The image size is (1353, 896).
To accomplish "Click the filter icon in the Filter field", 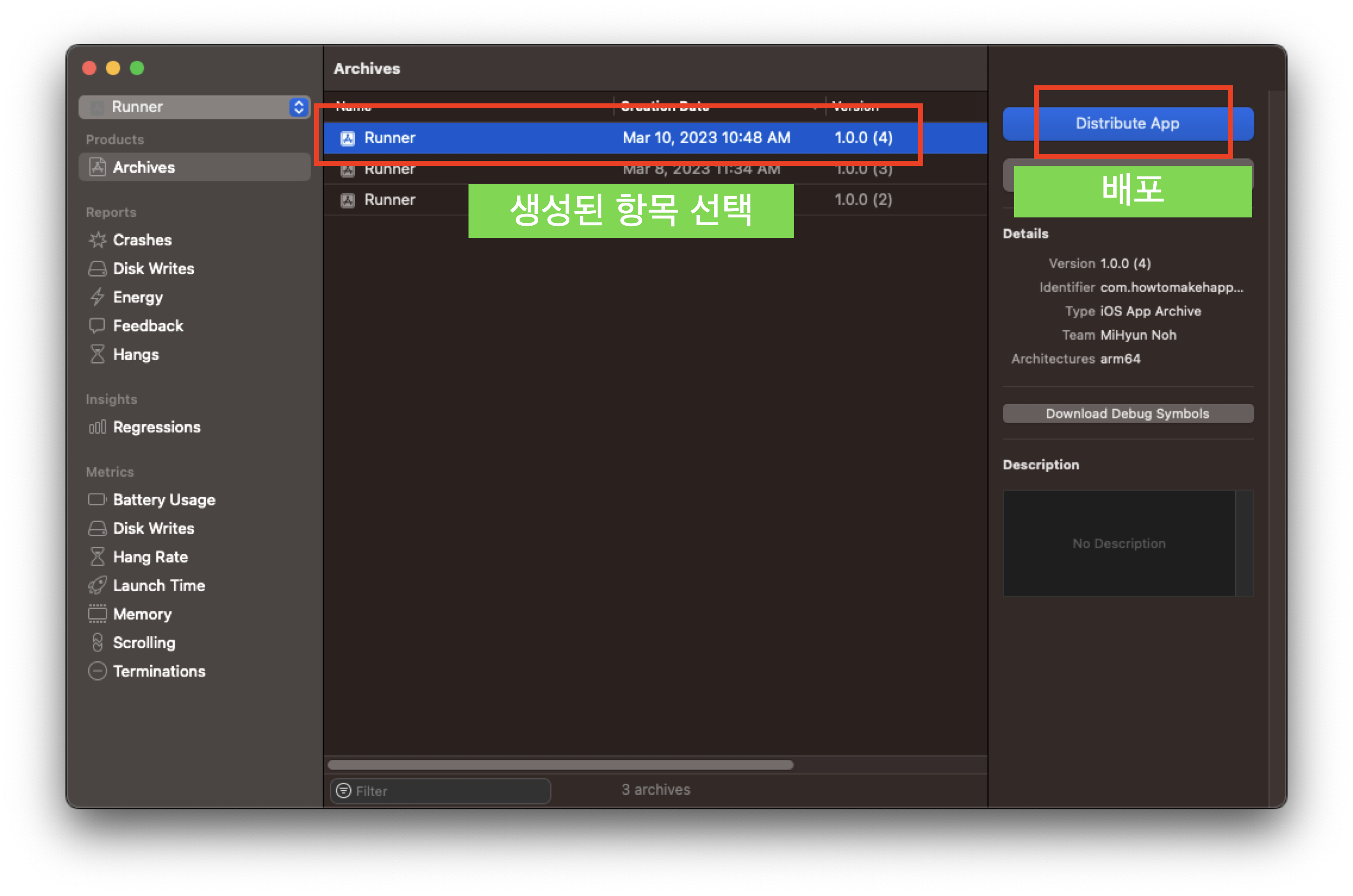I will (344, 791).
